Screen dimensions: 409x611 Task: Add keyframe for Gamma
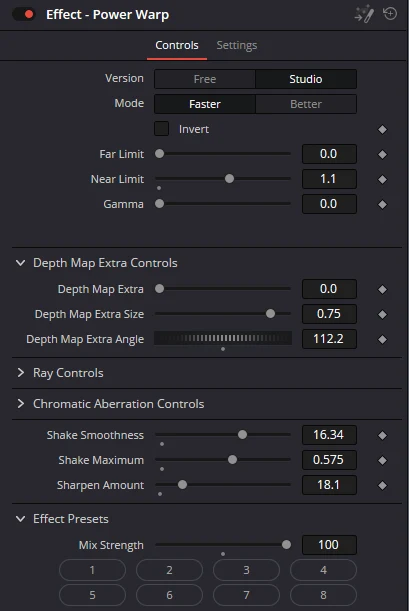click(383, 204)
